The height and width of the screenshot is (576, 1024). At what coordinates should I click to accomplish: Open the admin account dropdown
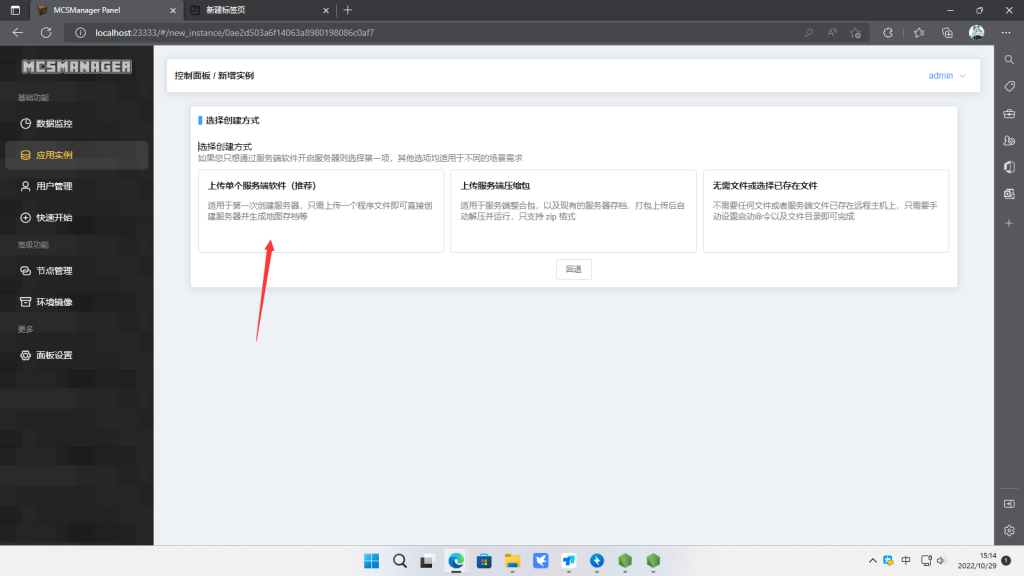point(945,75)
